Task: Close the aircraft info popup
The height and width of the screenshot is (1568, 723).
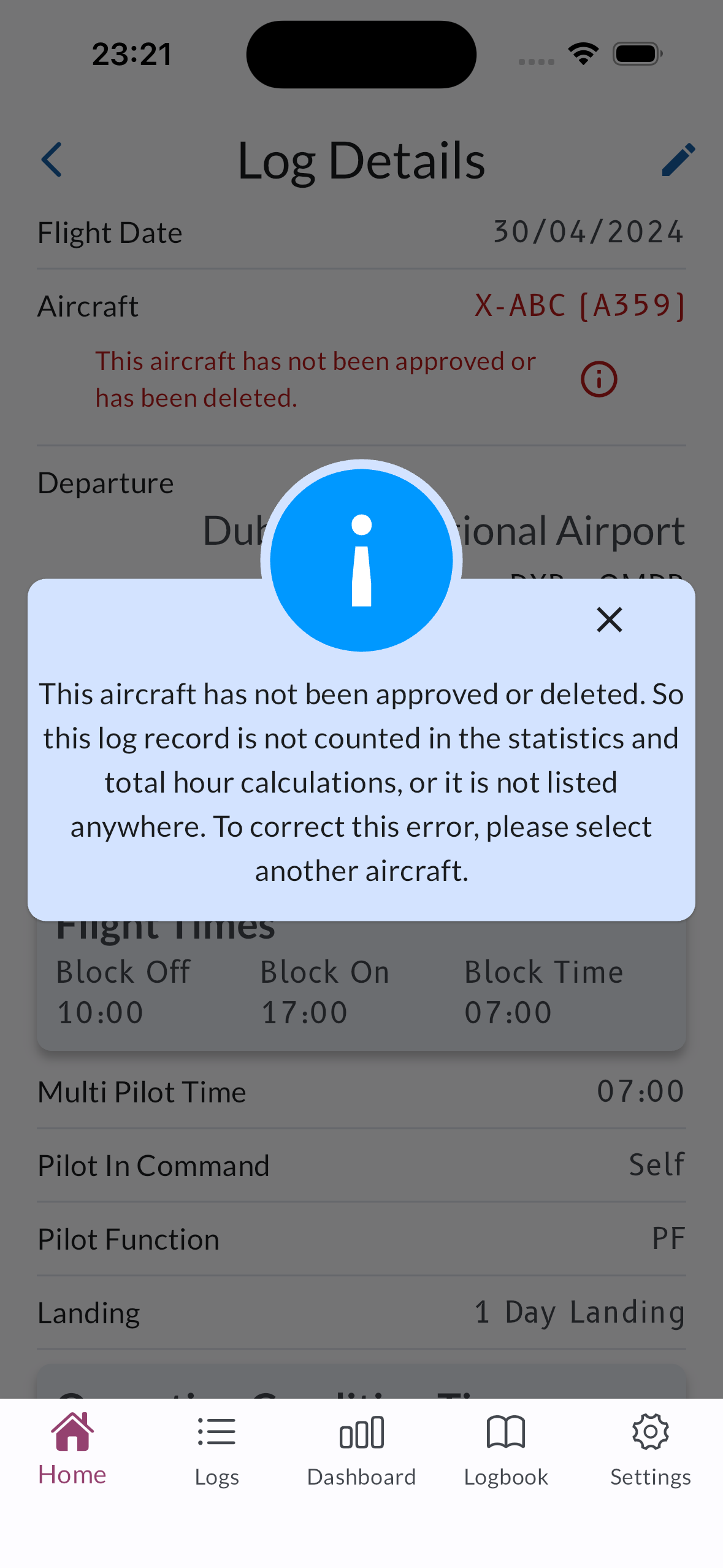Action: 609,620
